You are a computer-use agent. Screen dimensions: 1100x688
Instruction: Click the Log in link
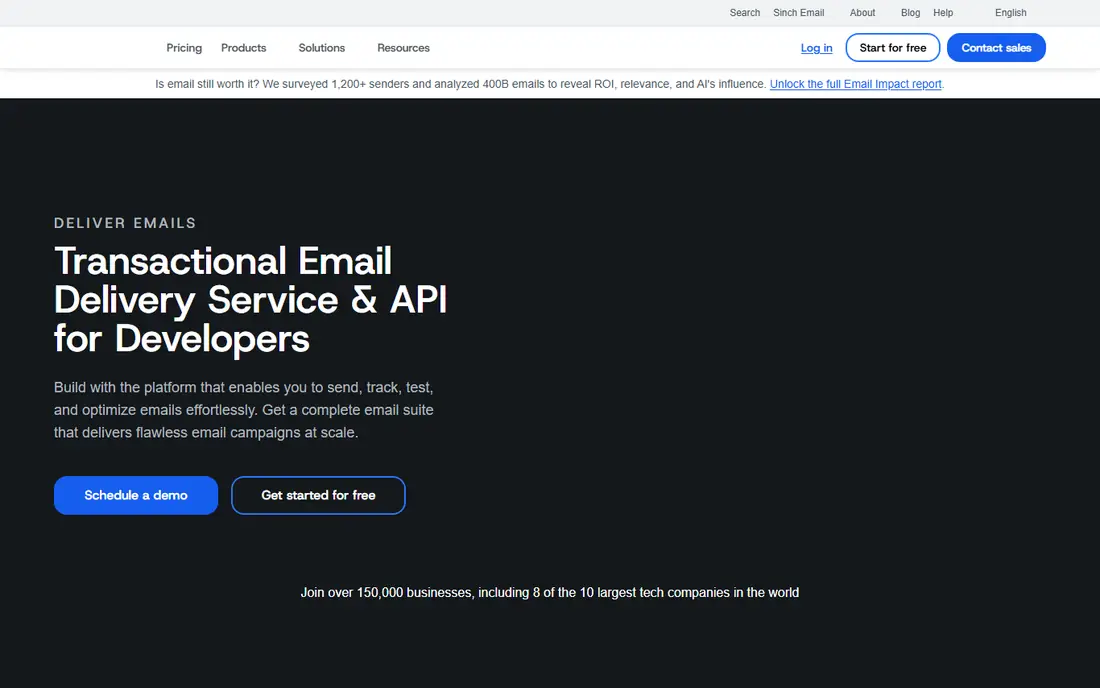(x=816, y=48)
